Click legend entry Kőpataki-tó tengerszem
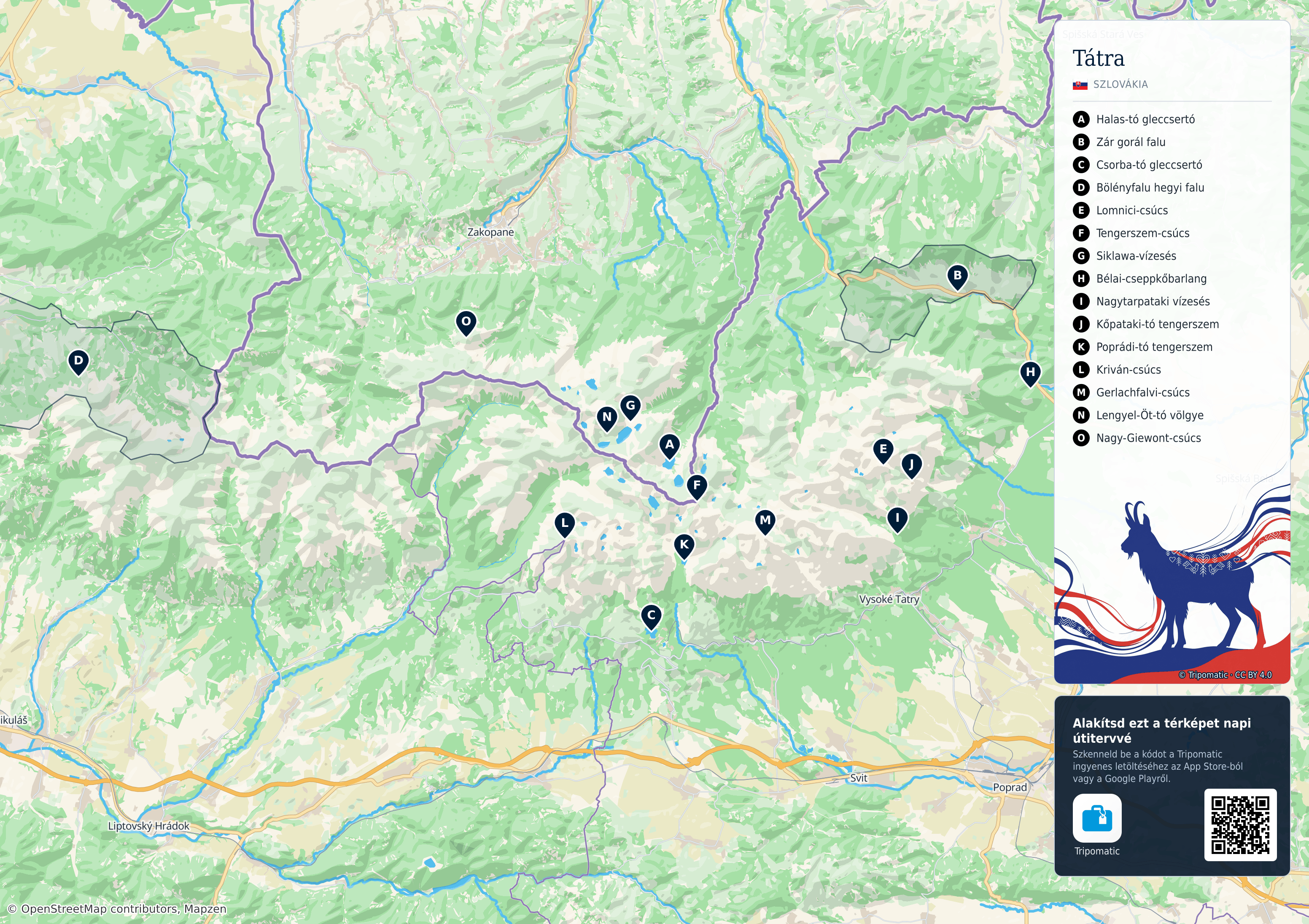Screen dimensions: 1309x924 [x=1146, y=324]
